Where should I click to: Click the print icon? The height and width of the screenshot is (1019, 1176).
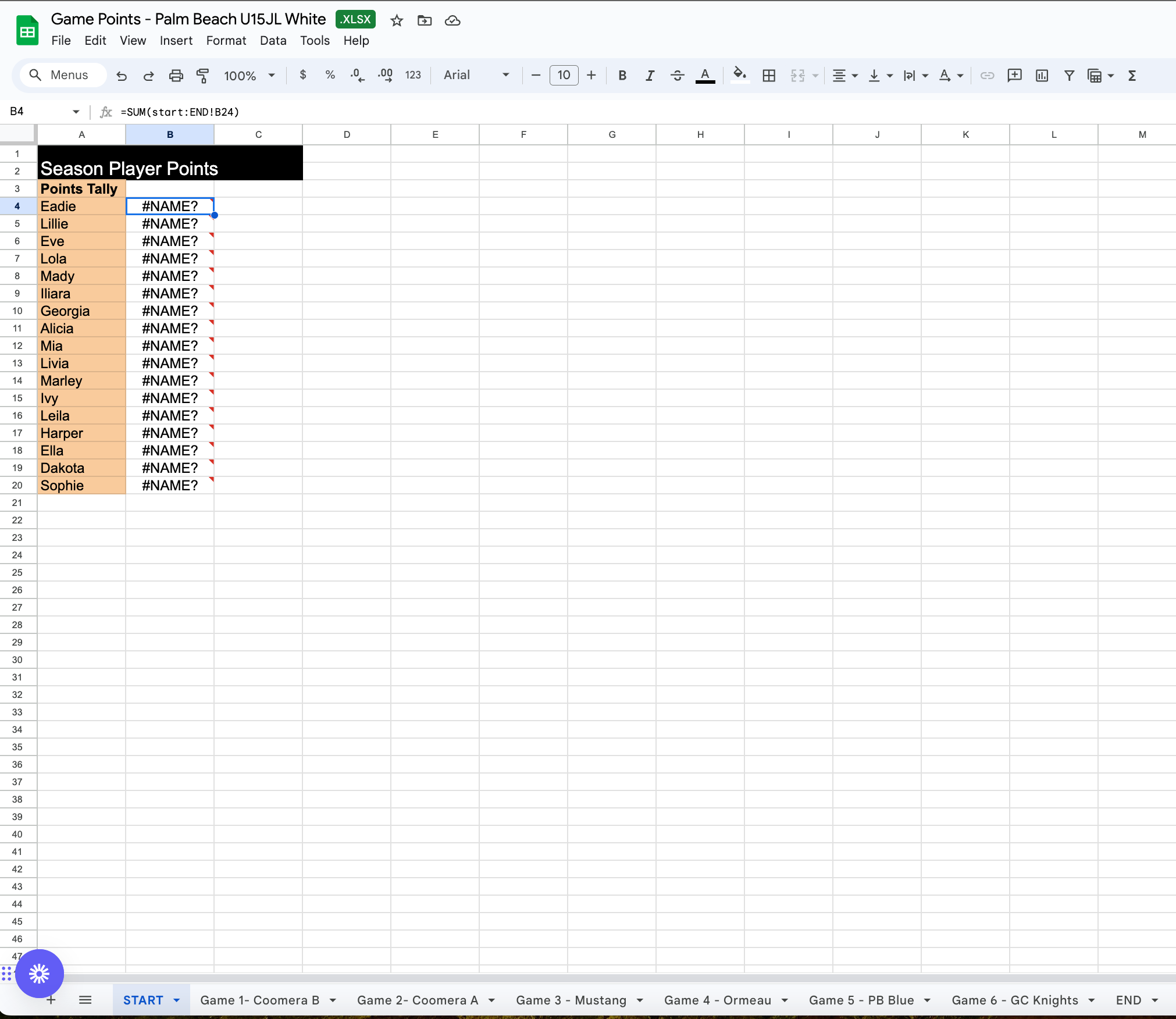(176, 76)
